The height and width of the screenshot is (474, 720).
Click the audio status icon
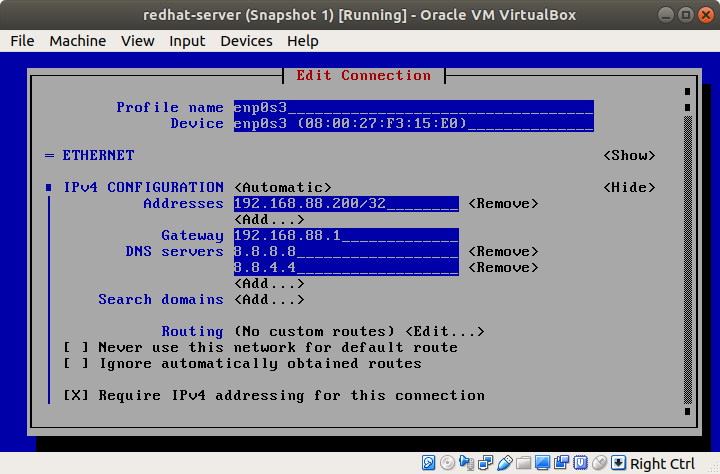coord(466,463)
